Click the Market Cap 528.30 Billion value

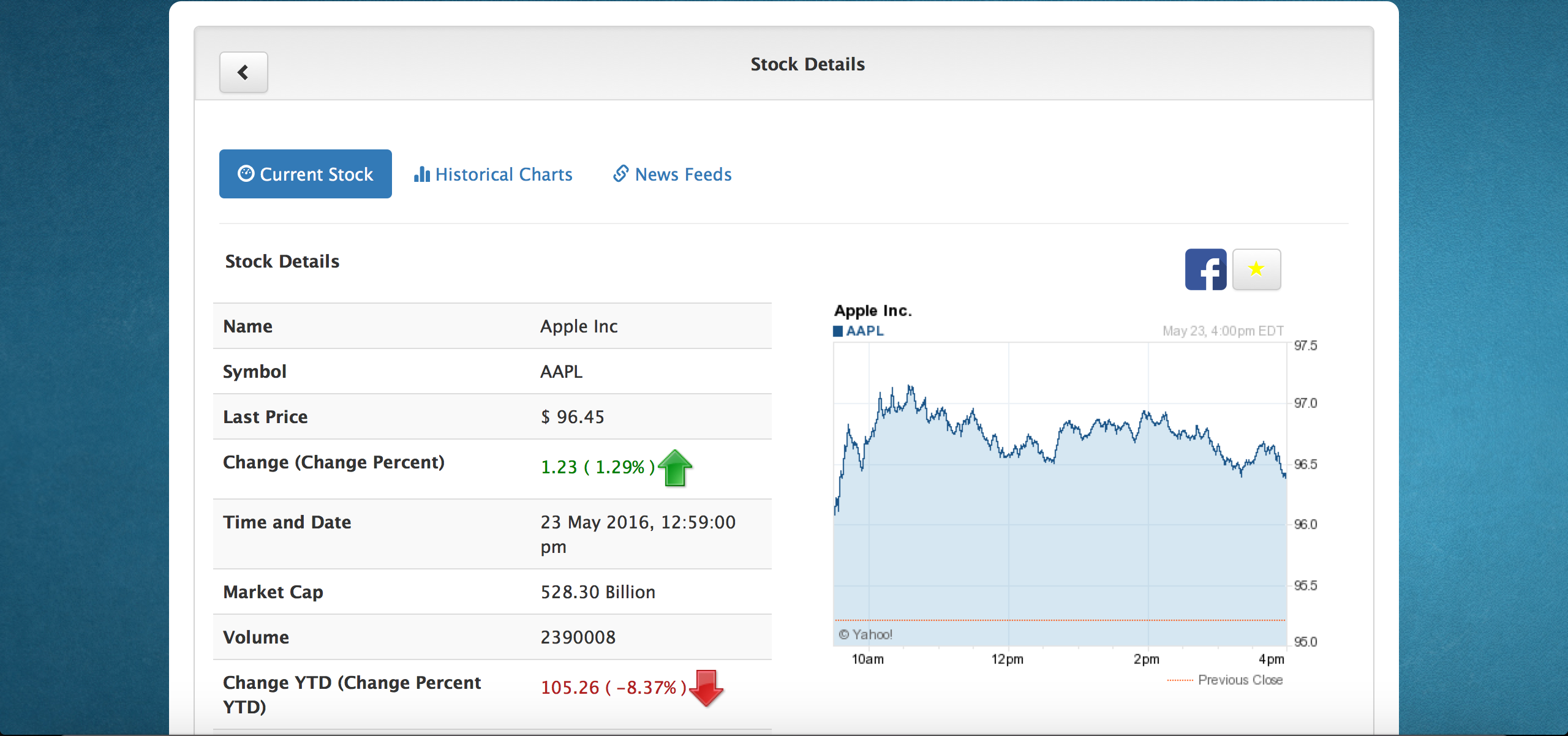[598, 592]
